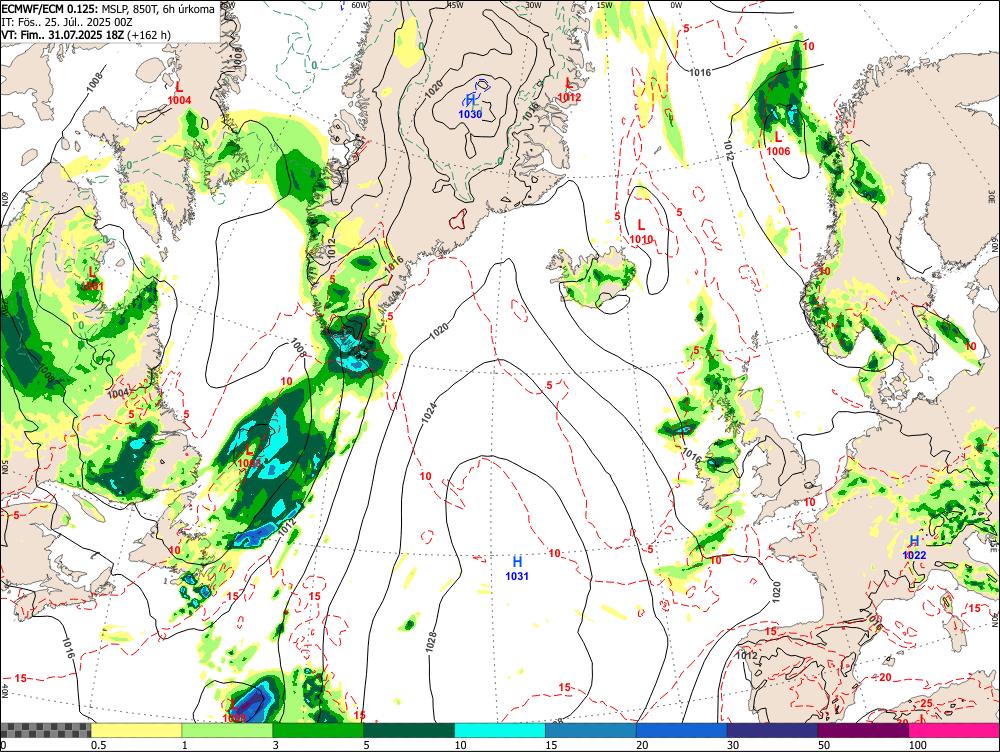Image resolution: width=1000 pixels, height=752 pixels.
Task: Click the red 25 isotherm label
Action: tap(927, 704)
